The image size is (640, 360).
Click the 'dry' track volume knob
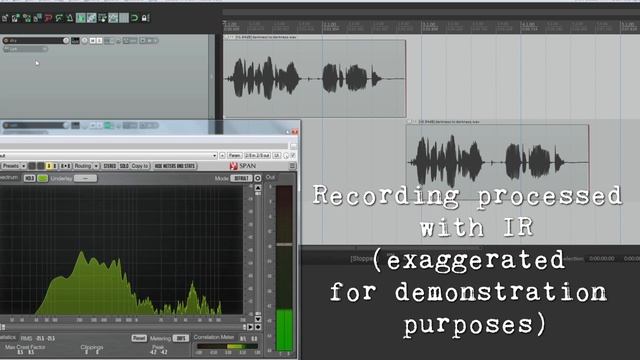point(66,40)
